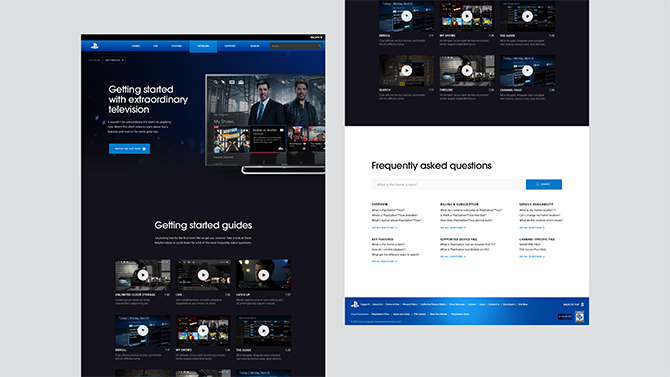Play the Search guide video on right page
670x377 pixels.
pos(407,71)
